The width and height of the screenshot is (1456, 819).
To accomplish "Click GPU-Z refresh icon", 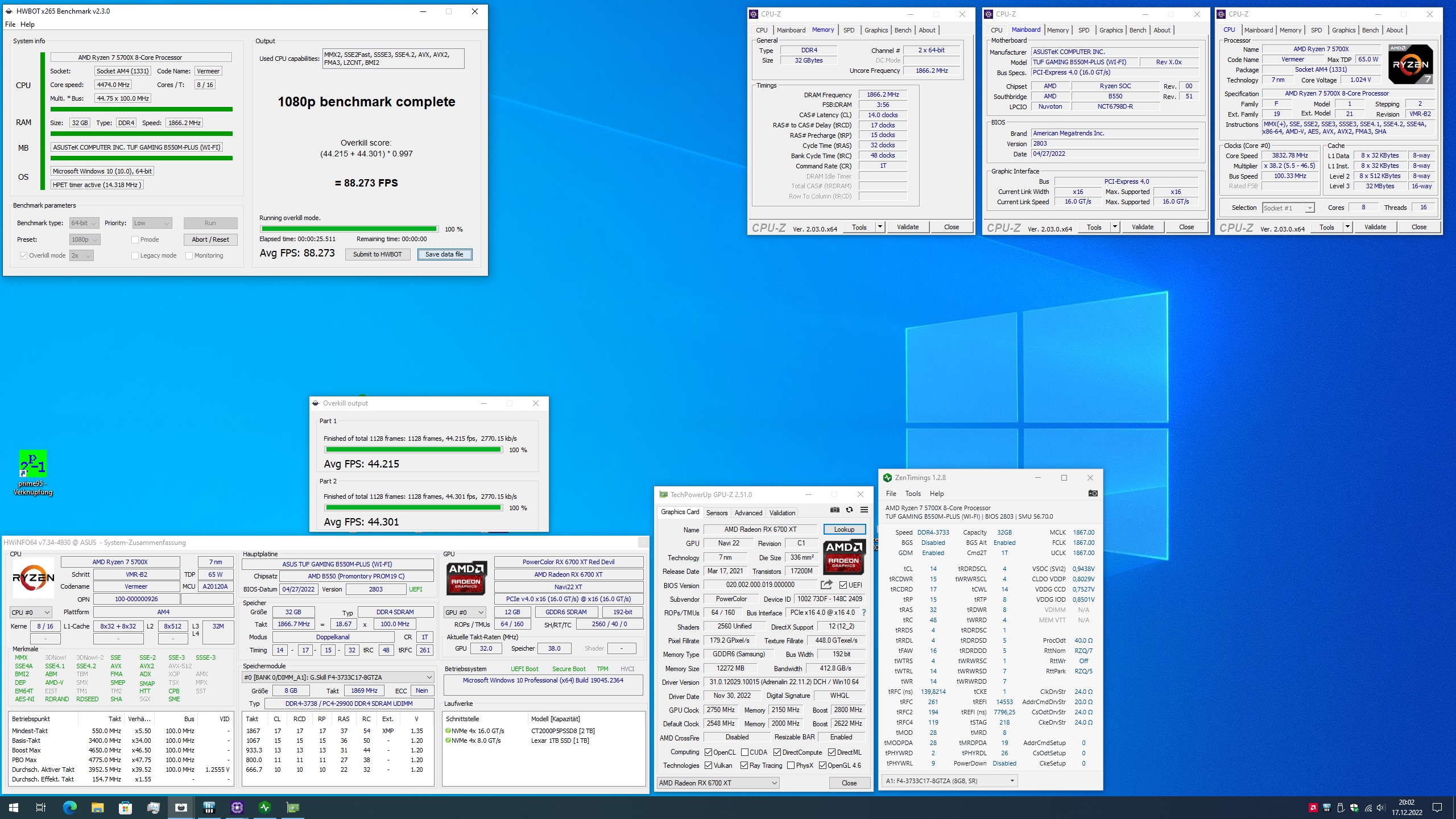I will [x=849, y=510].
